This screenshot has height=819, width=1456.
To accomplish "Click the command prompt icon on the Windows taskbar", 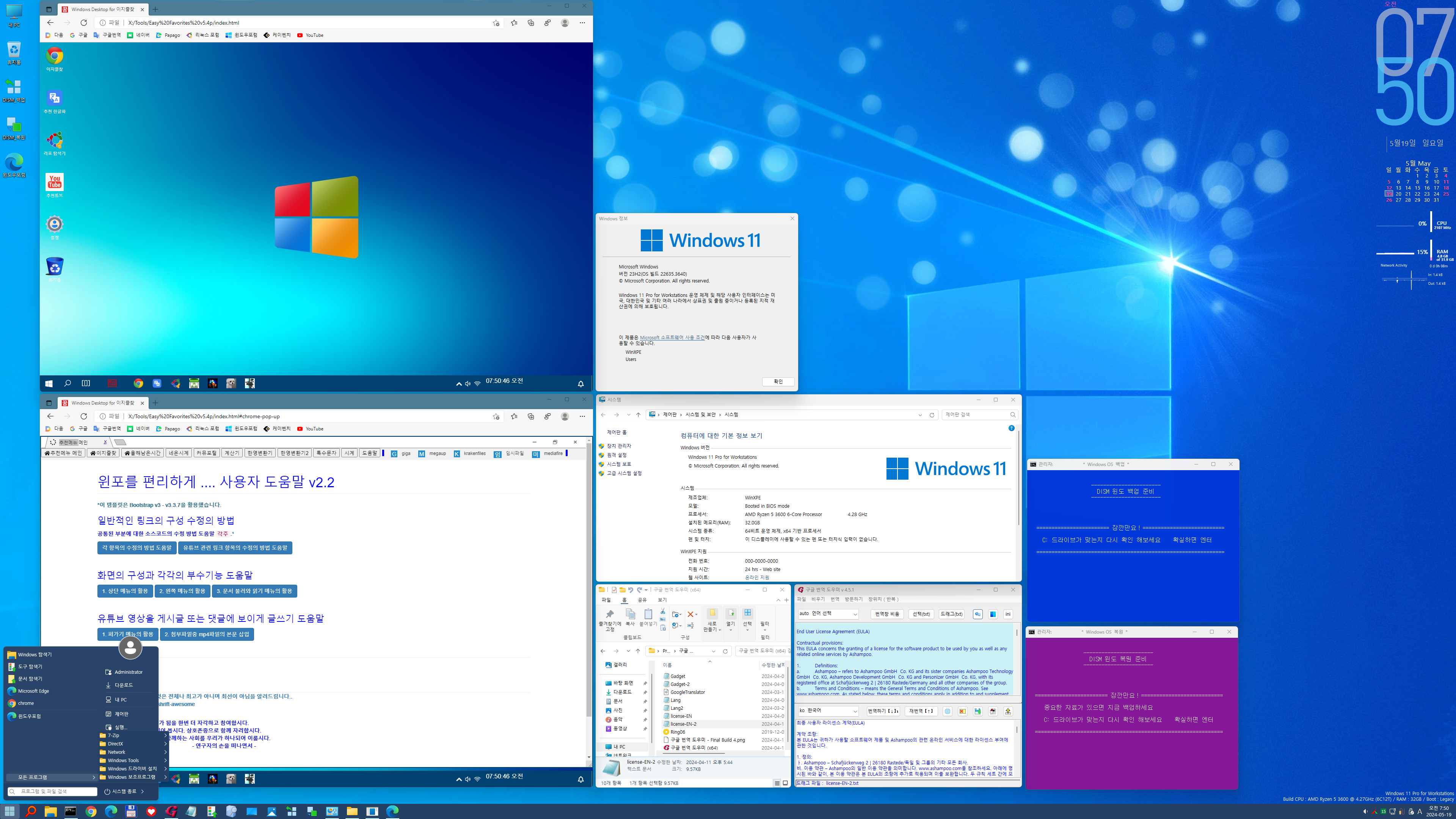I will tap(71, 811).
